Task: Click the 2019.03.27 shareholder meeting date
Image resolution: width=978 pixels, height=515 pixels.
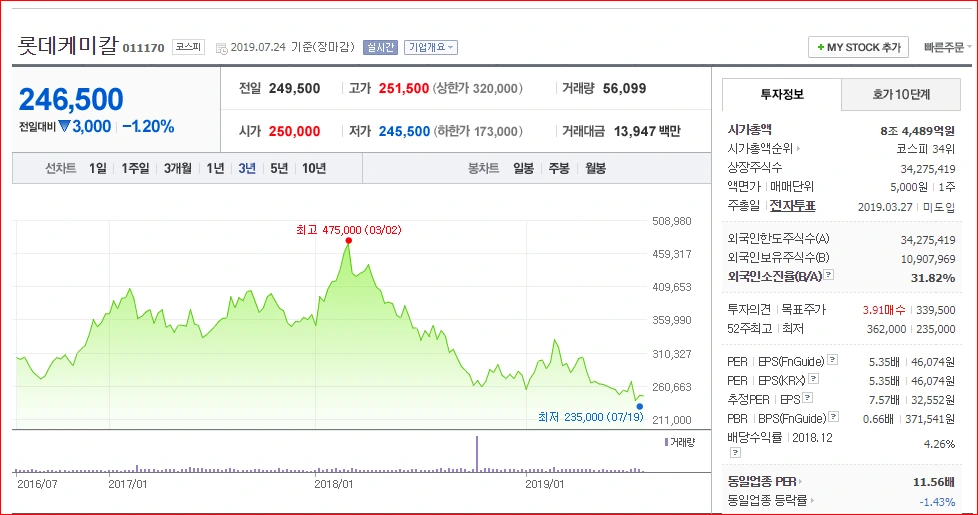Action: (885, 207)
